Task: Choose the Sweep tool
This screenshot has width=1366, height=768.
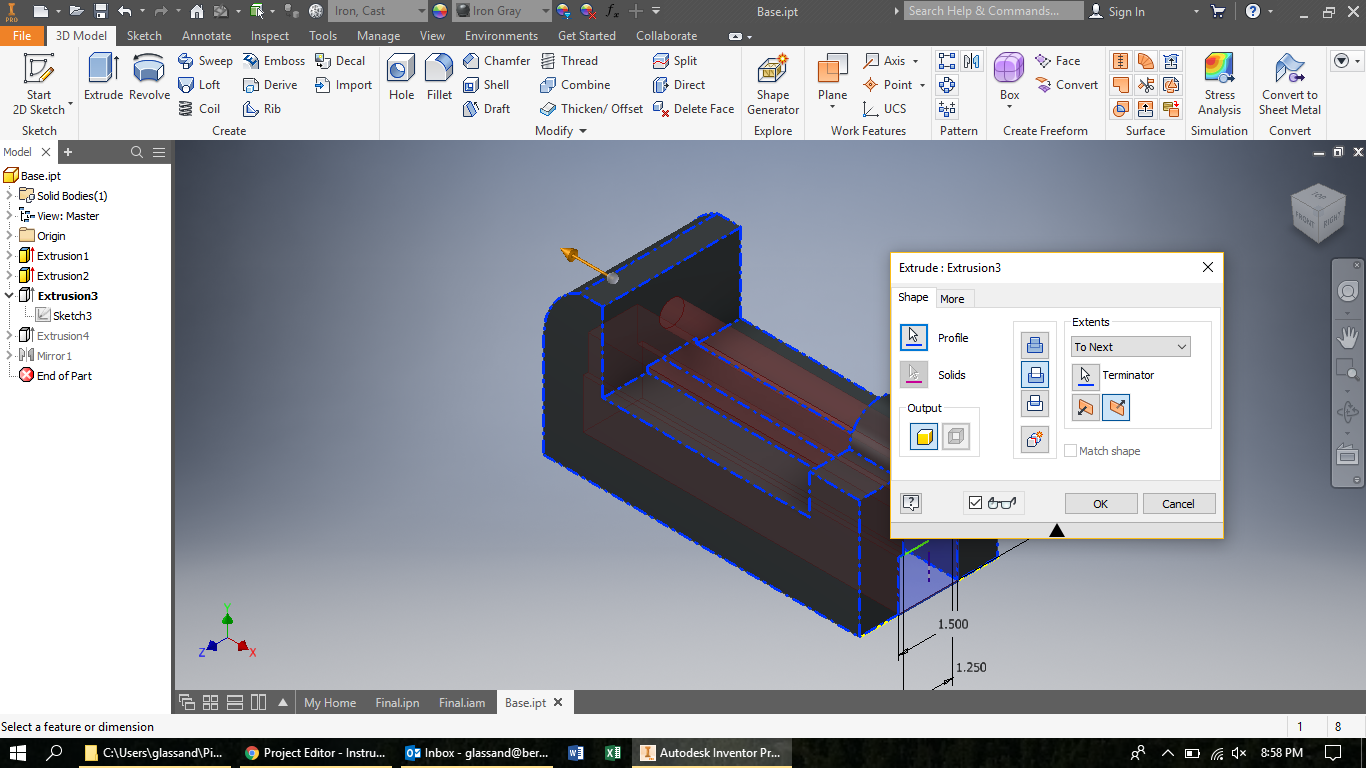Action: click(x=205, y=61)
